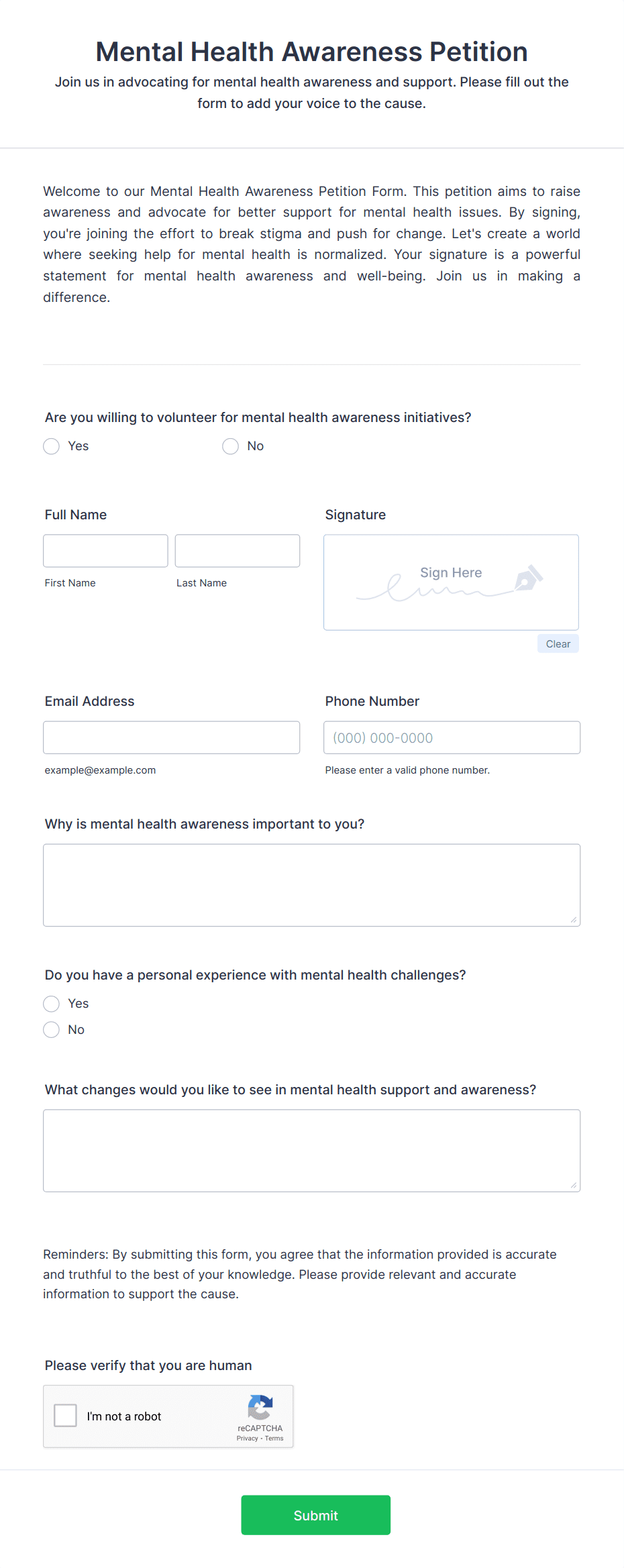Click the mental health importance text area
This screenshot has height=1568, width=624.
tap(312, 885)
